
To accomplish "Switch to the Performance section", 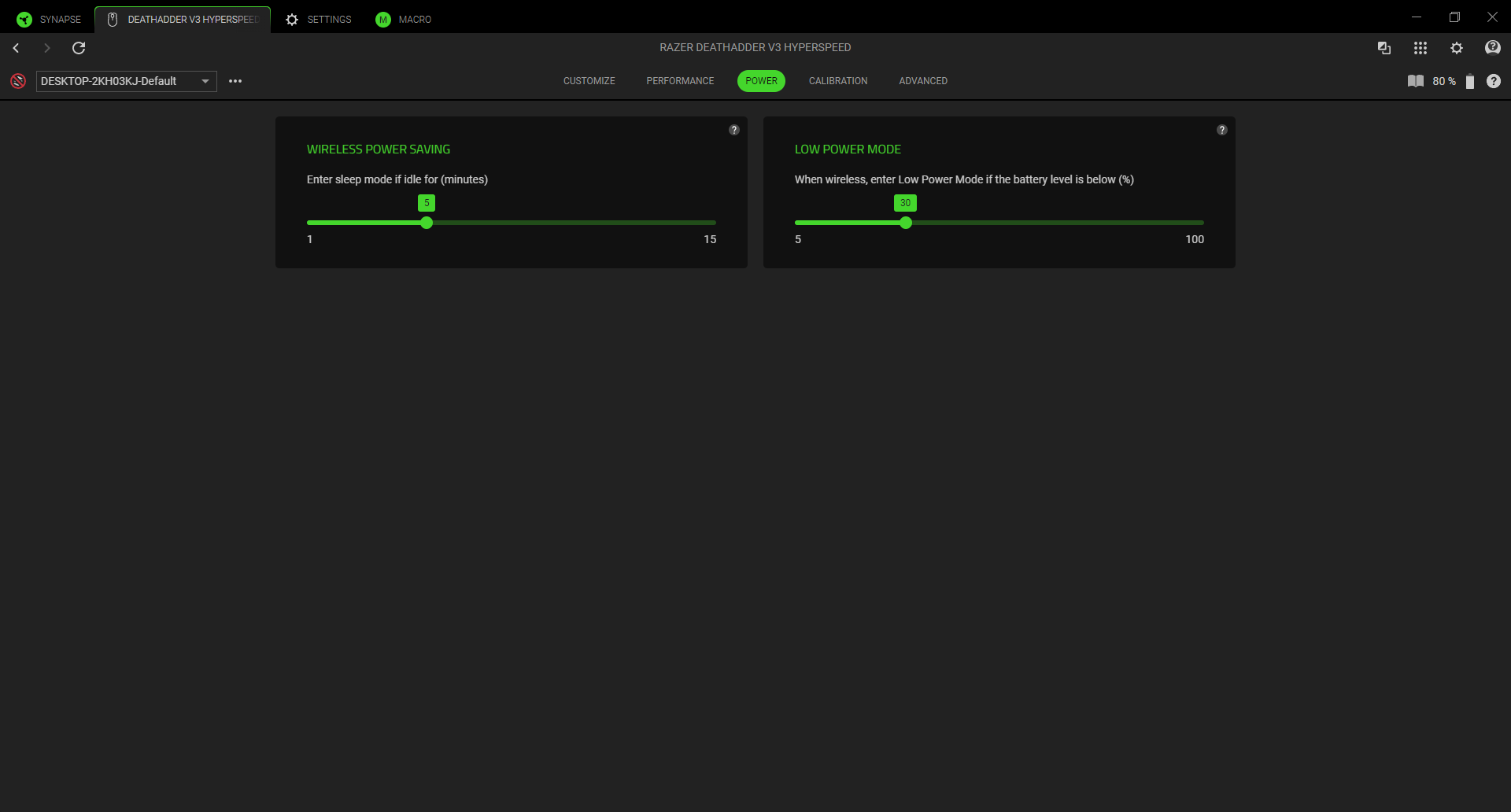I will click(680, 81).
